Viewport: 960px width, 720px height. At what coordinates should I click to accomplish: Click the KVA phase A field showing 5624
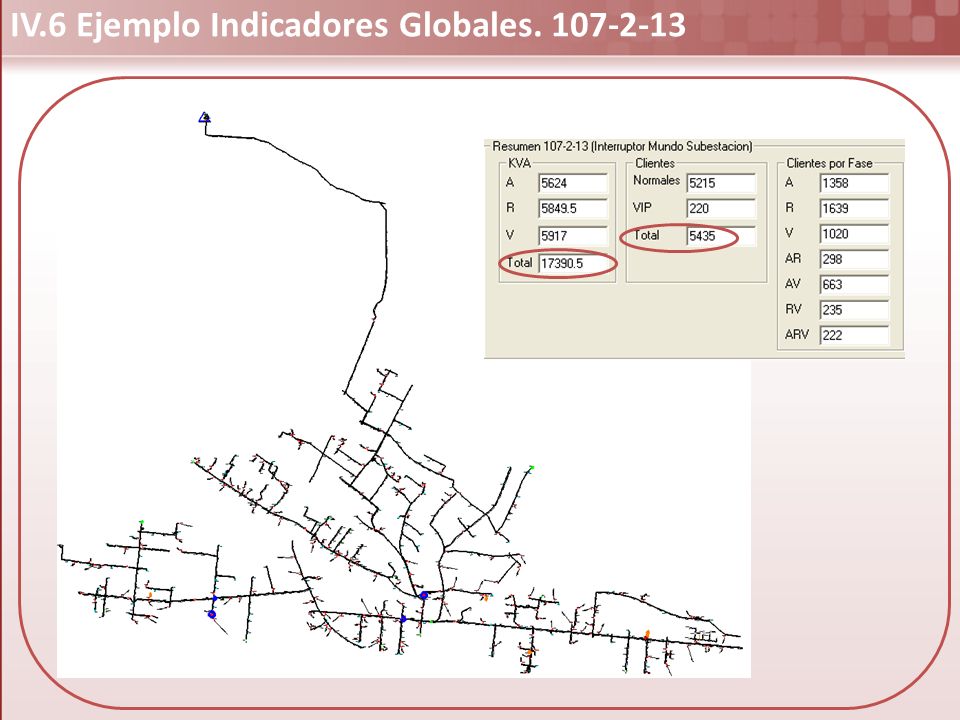click(x=573, y=183)
